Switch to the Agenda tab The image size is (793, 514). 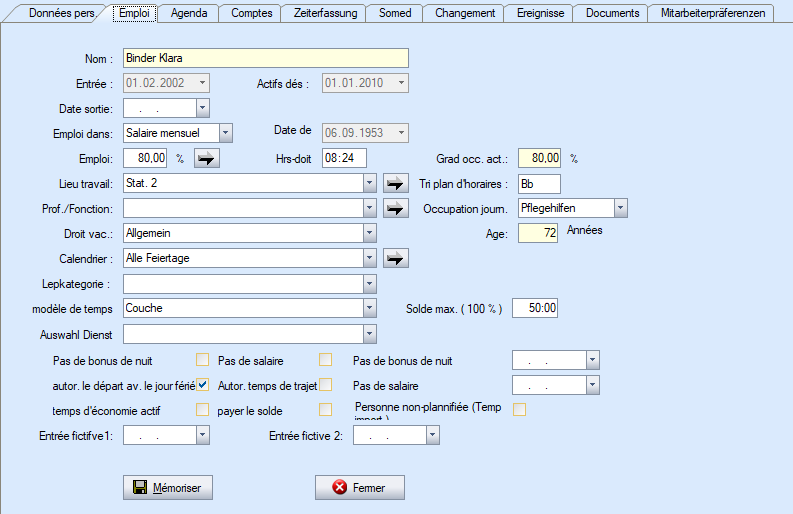(x=189, y=13)
